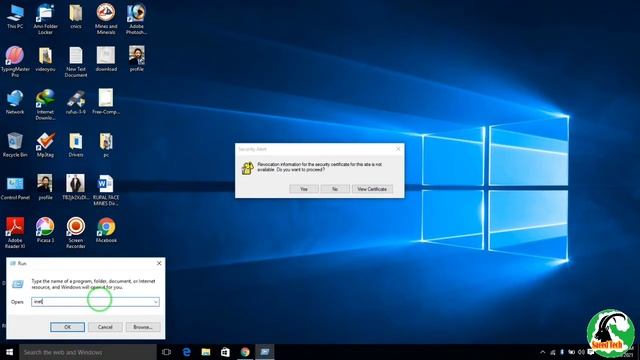The image size is (640, 360).
Task: Open the Network desktop icon
Action: coord(15,102)
